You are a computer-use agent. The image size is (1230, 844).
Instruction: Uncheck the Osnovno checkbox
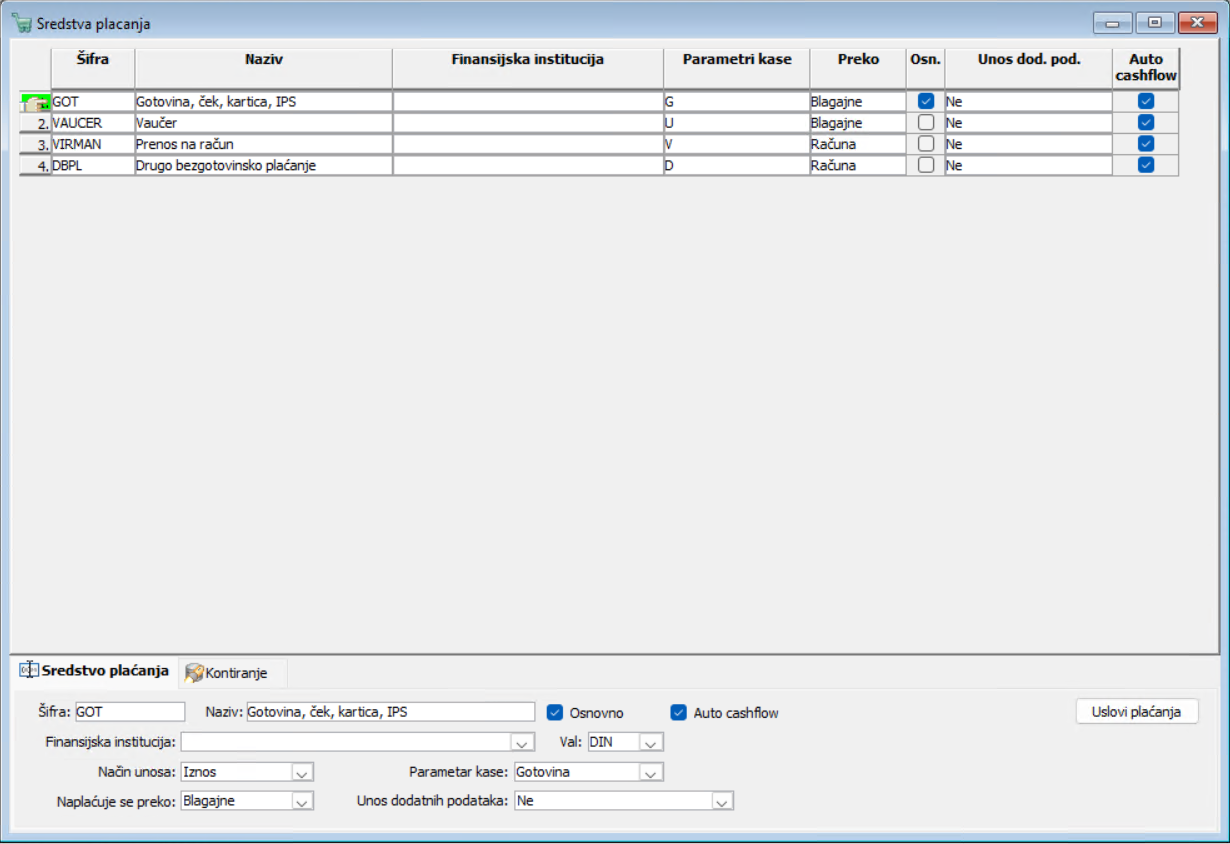[555, 713]
